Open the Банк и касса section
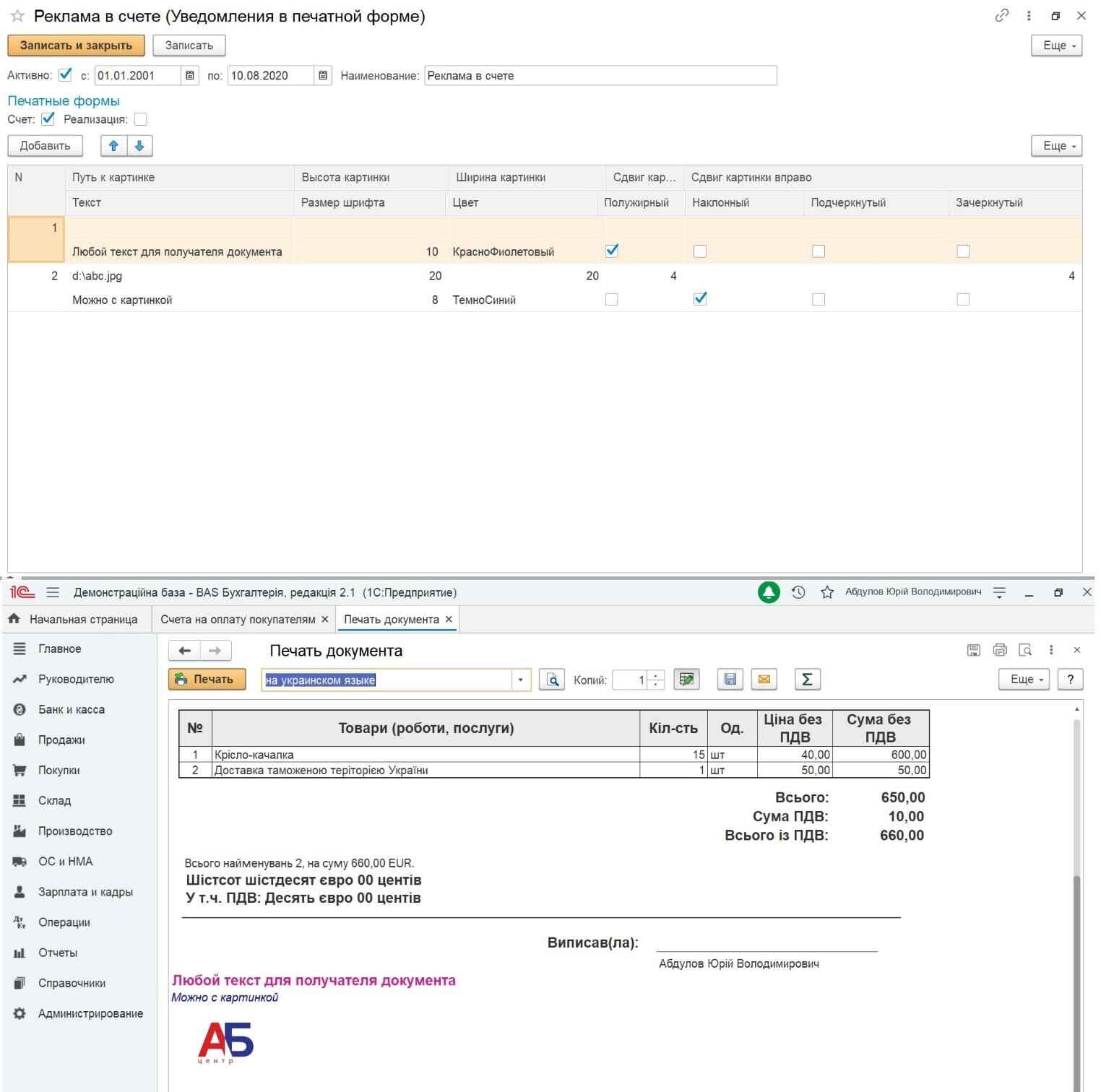The width and height of the screenshot is (1101, 1092). [x=71, y=710]
